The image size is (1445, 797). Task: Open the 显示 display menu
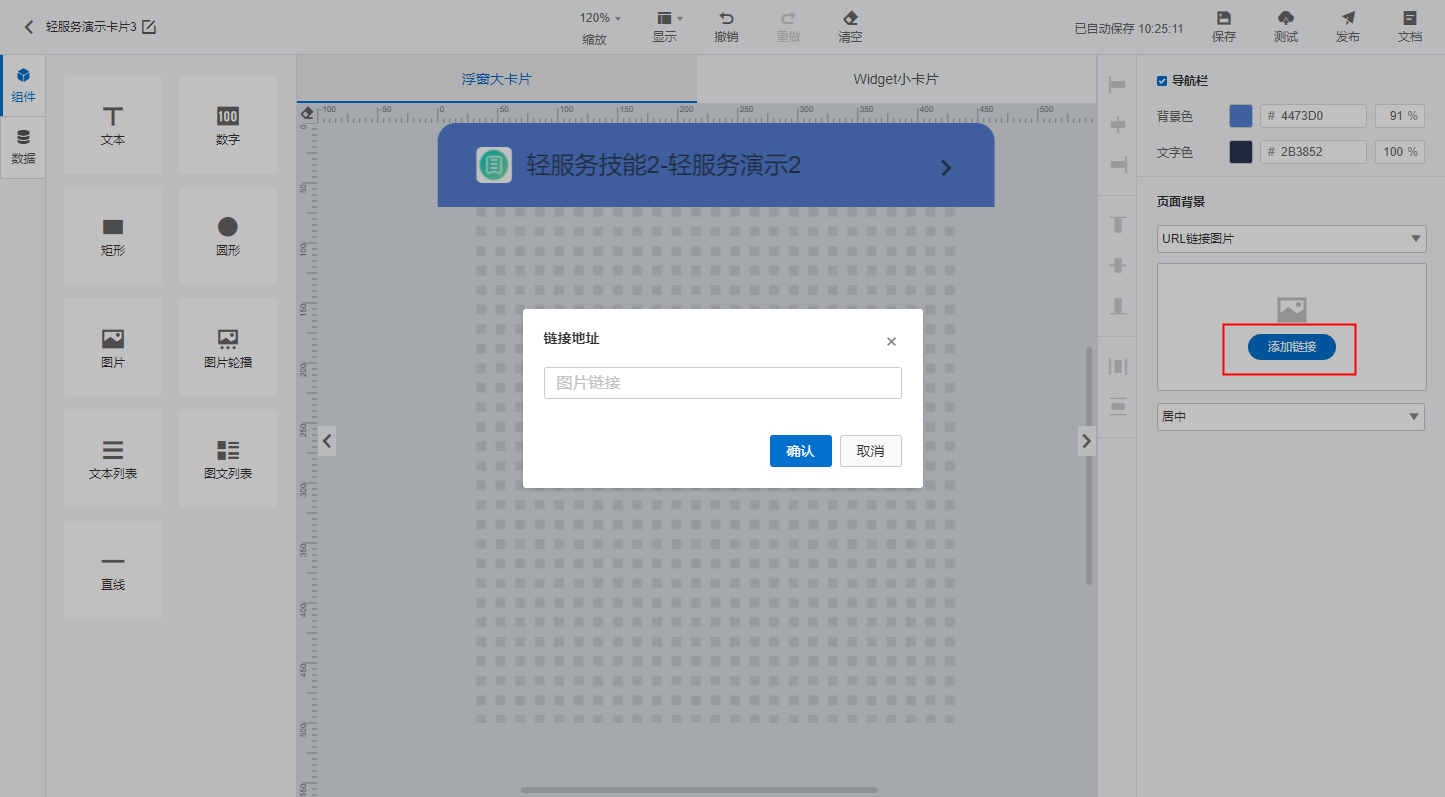(665, 27)
